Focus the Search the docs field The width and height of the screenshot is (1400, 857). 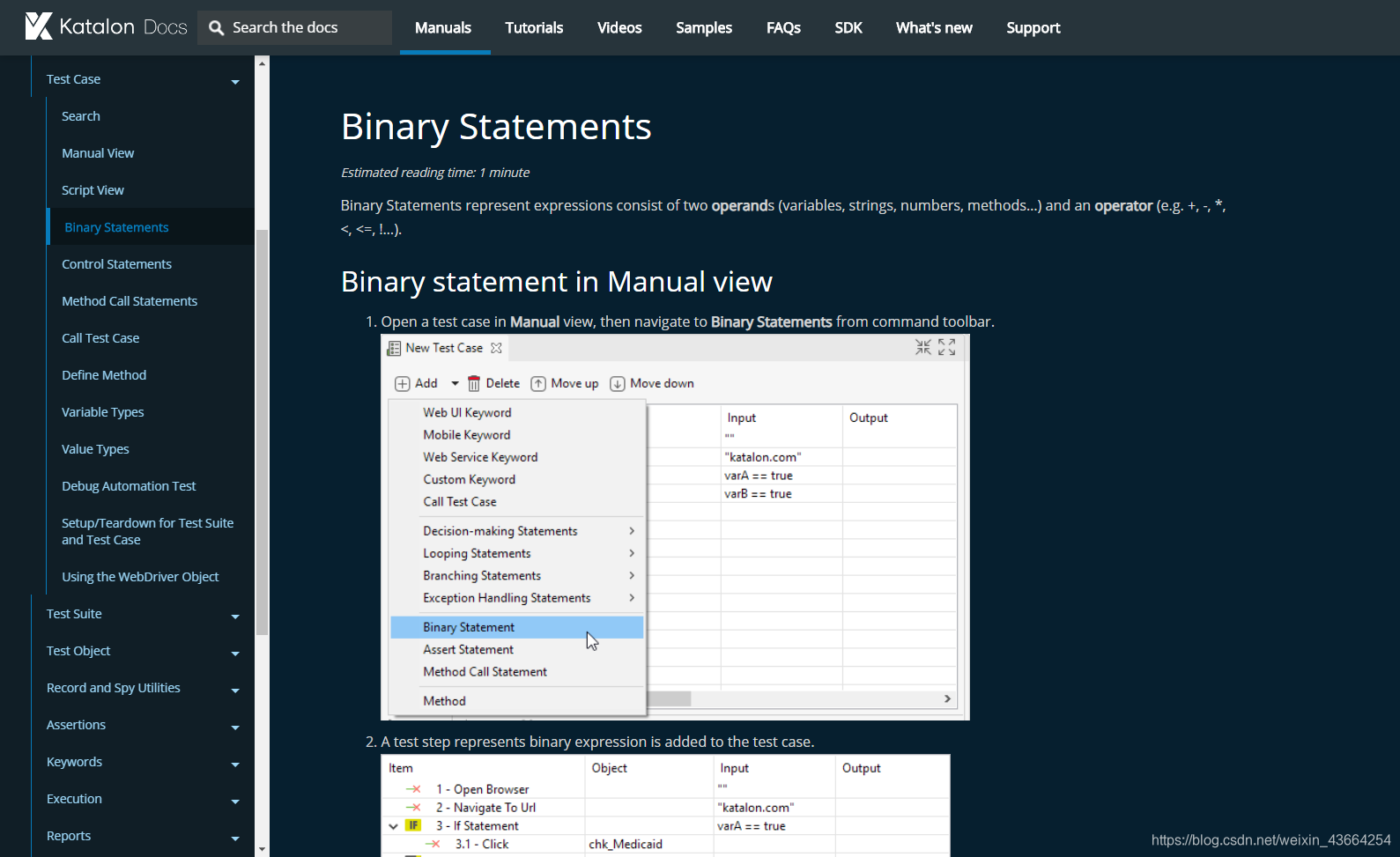click(x=295, y=28)
